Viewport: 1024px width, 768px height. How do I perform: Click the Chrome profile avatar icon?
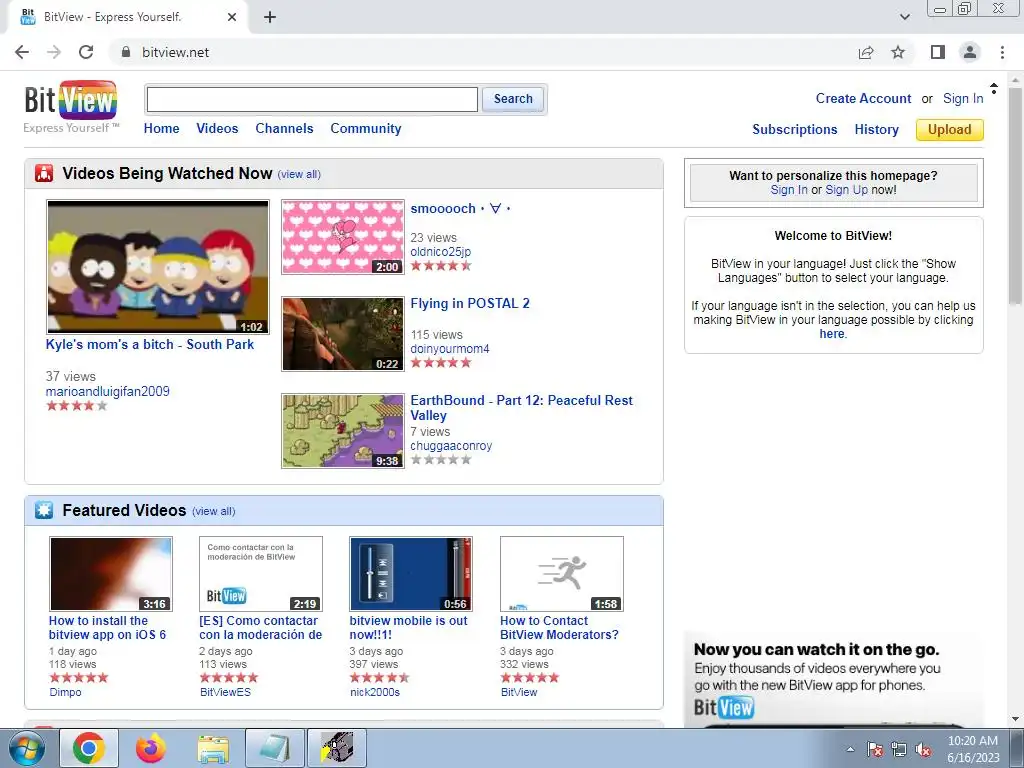click(970, 52)
